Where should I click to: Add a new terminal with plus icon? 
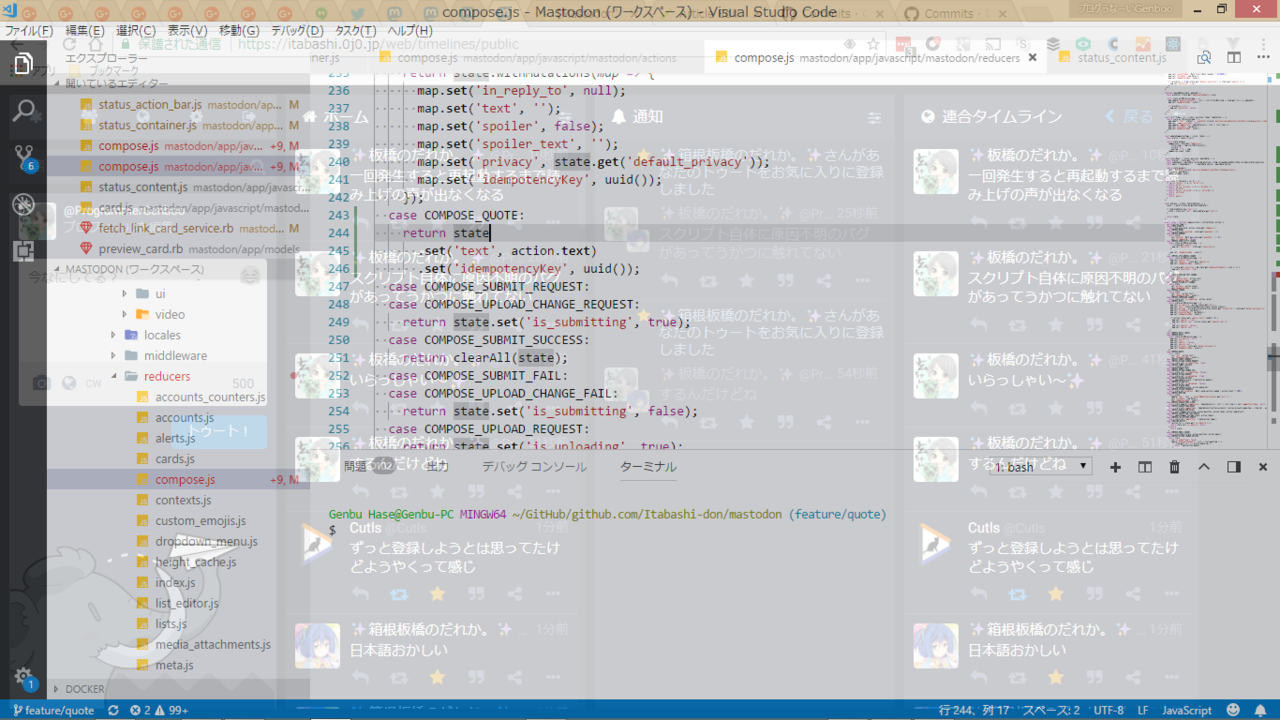tap(1115, 467)
